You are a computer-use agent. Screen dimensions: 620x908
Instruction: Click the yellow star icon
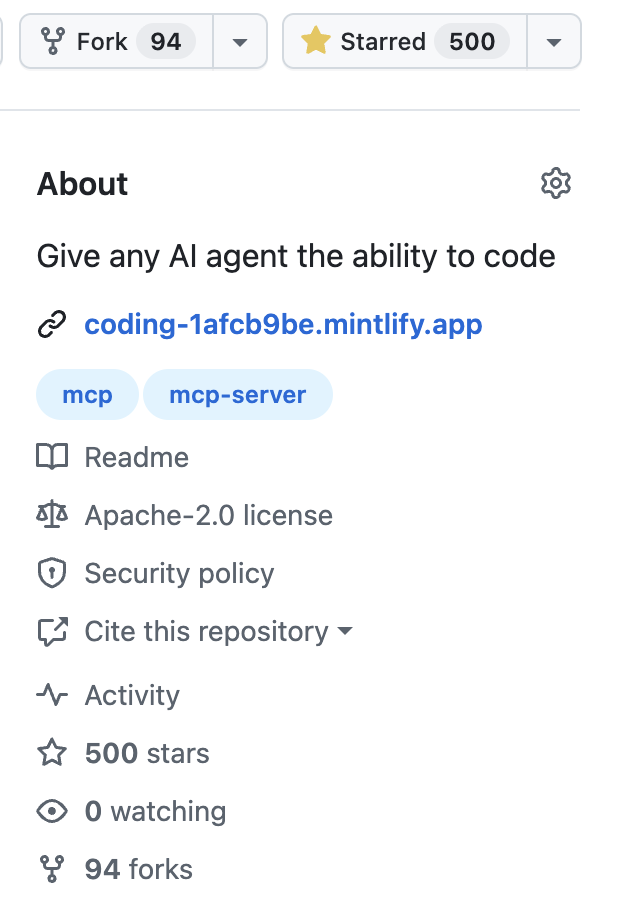pos(316,41)
